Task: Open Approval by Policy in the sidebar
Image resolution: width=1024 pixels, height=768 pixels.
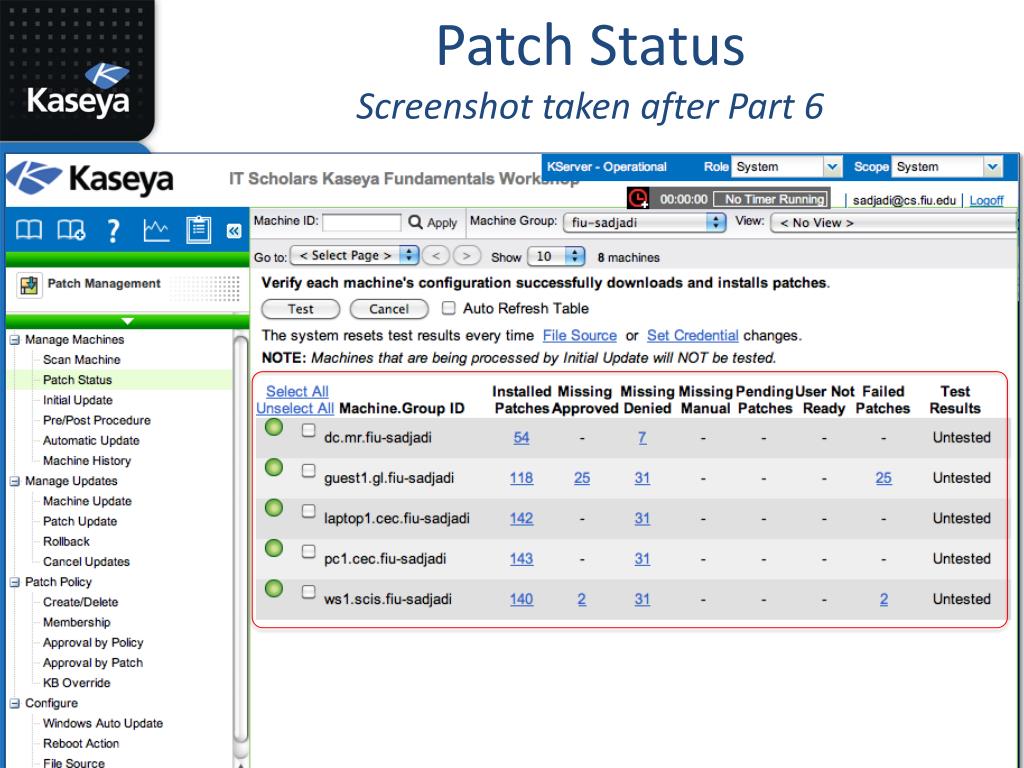Action: [x=93, y=643]
